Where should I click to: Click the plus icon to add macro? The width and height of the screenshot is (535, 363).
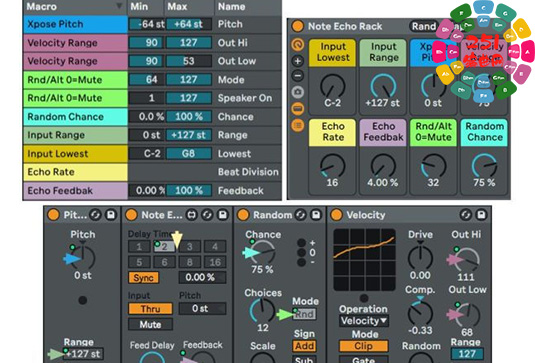[x=298, y=61]
